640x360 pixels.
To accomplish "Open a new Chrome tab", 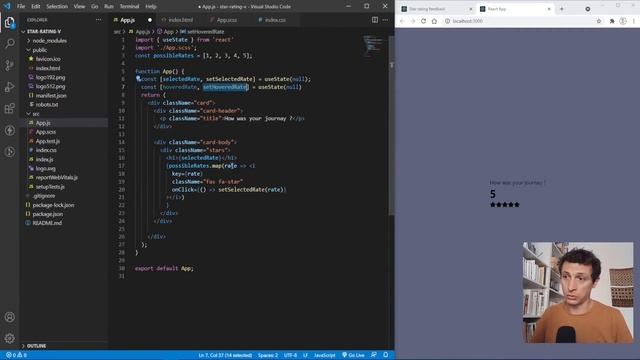I will (x=562, y=9).
